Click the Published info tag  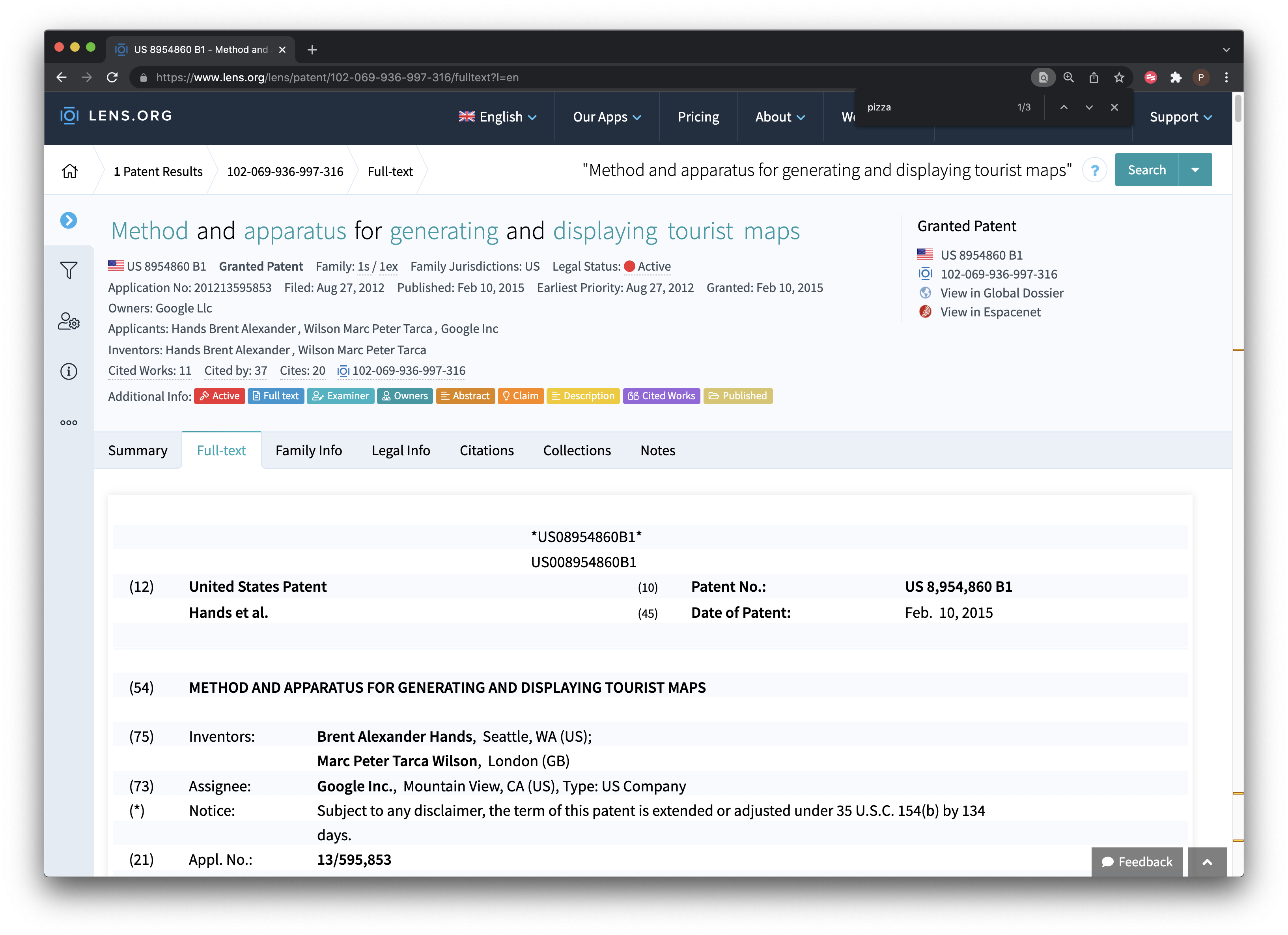pos(738,396)
